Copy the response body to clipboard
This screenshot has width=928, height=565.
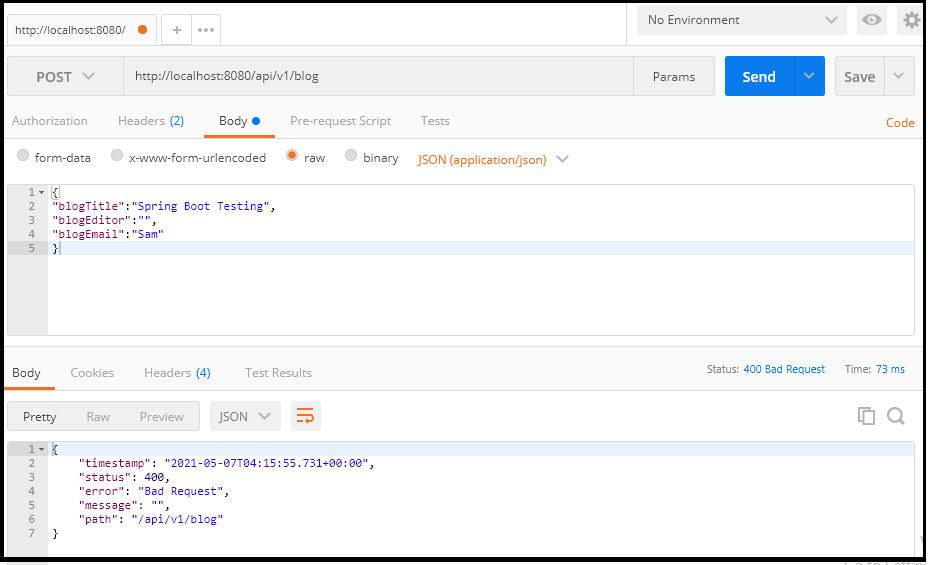pyautogui.click(x=866, y=416)
